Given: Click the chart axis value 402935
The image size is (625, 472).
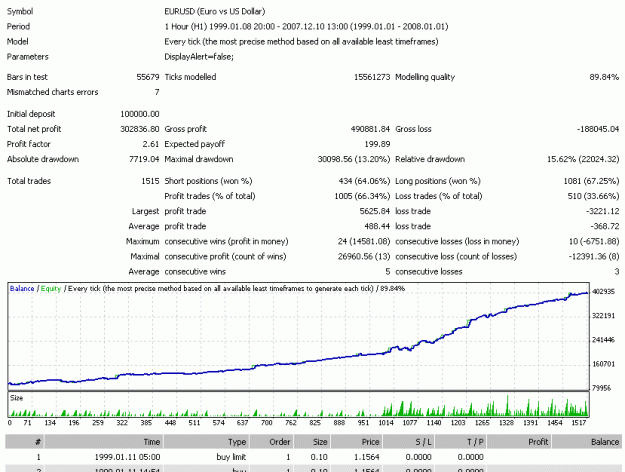Looking at the screenshot, I should coord(603,292).
